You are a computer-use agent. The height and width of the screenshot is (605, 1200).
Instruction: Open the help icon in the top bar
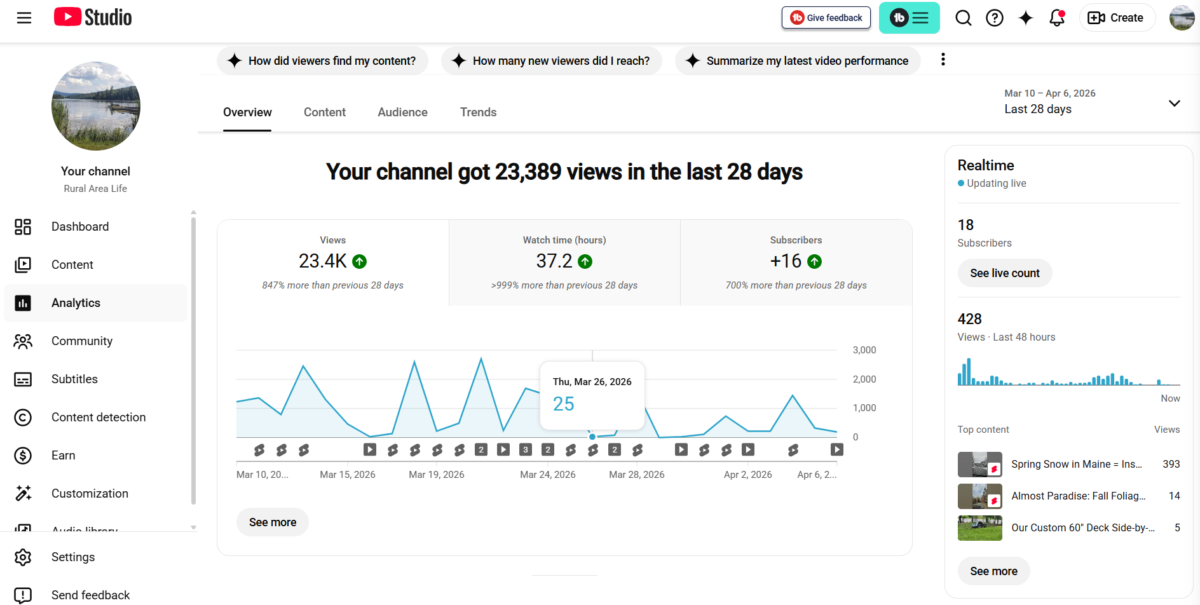pos(994,17)
